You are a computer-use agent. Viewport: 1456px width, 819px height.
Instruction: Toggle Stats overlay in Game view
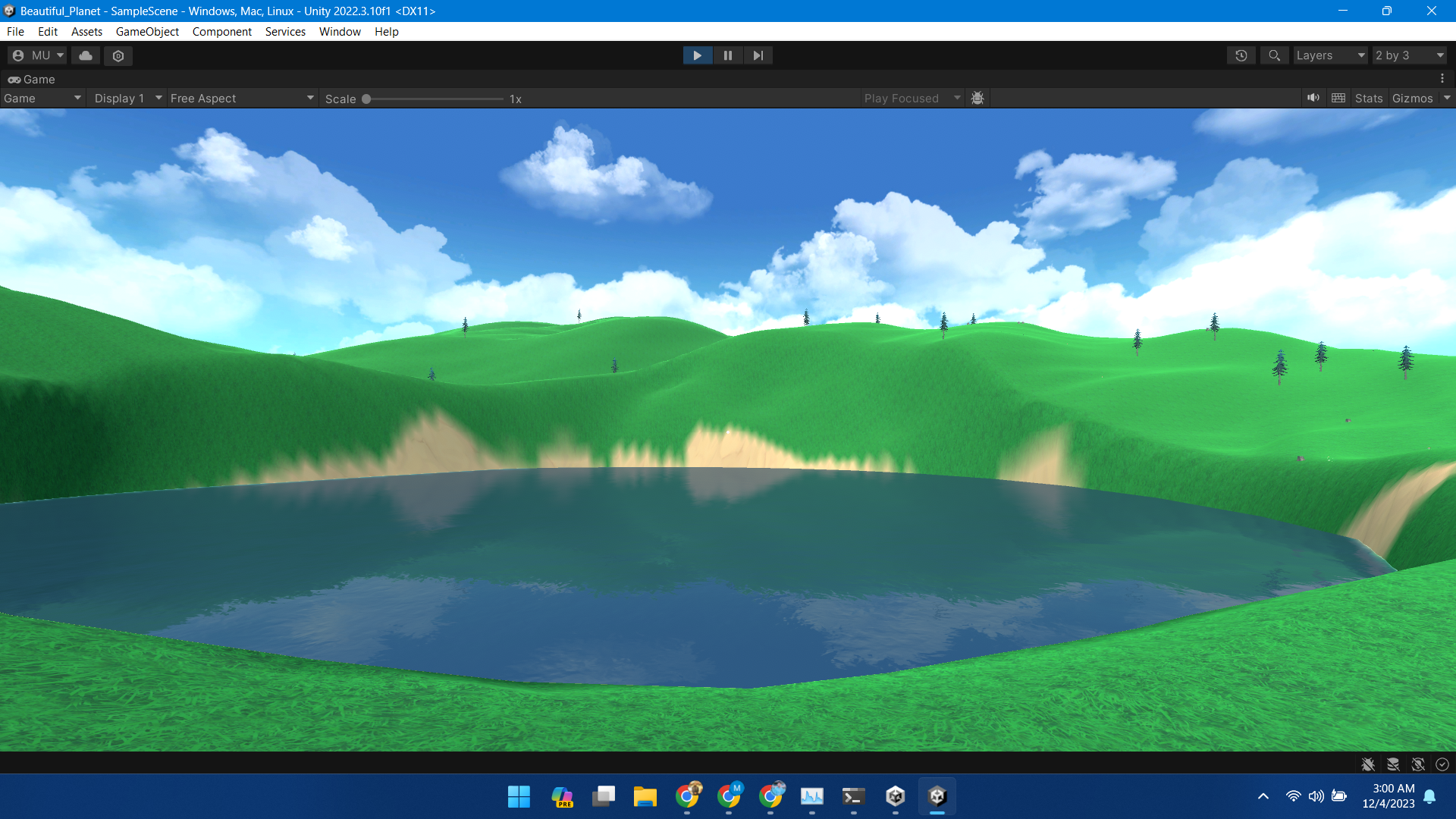pos(1369,98)
